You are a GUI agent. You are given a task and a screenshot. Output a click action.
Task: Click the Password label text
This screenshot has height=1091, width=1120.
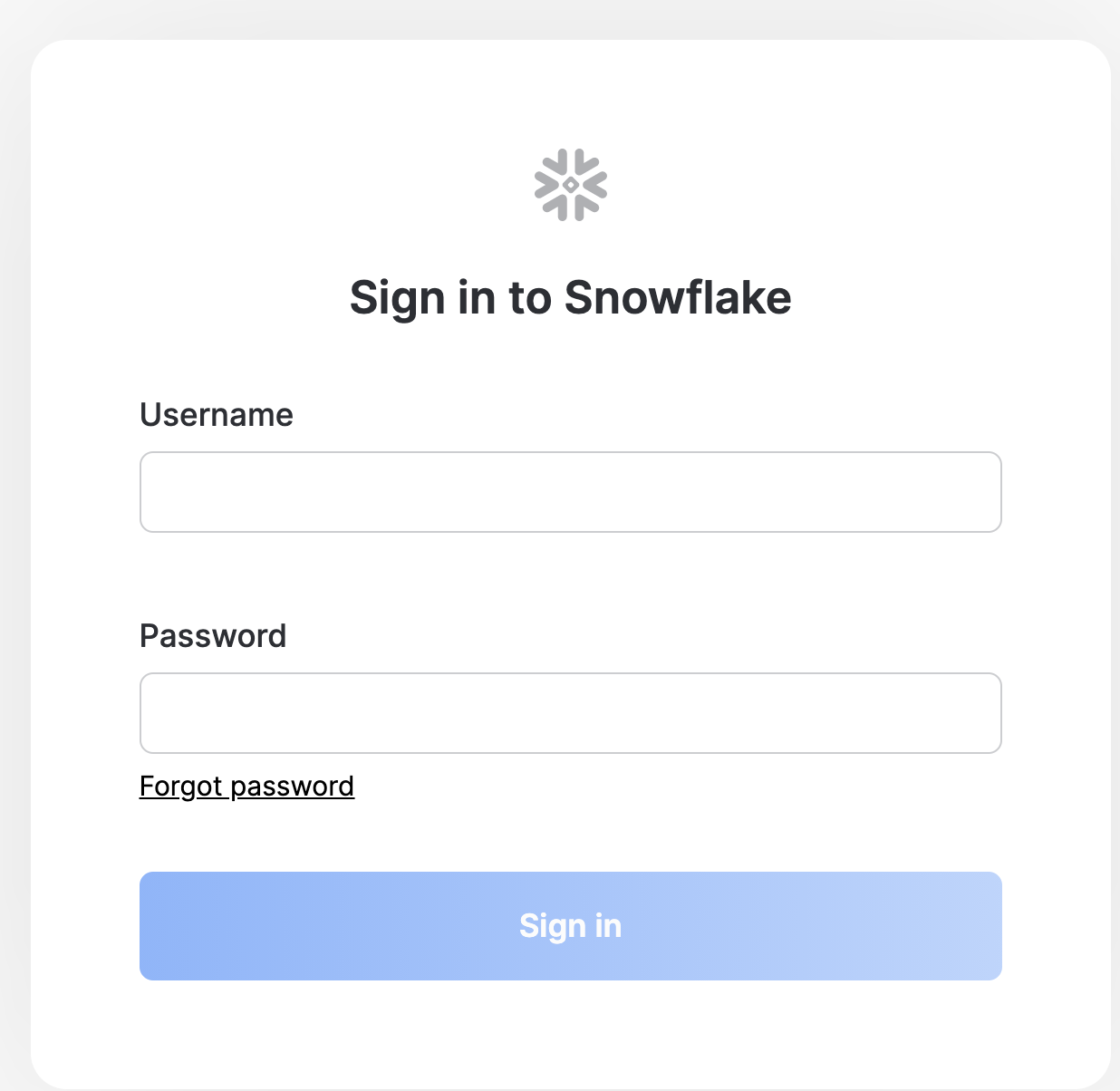coord(212,635)
